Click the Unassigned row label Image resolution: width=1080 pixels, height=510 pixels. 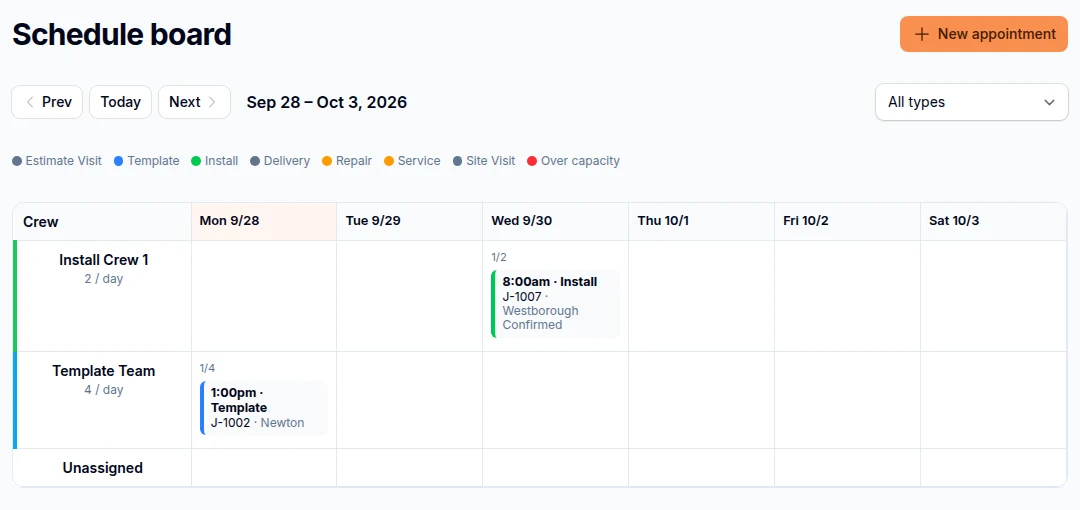pyautogui.click(x=103, y=468)
